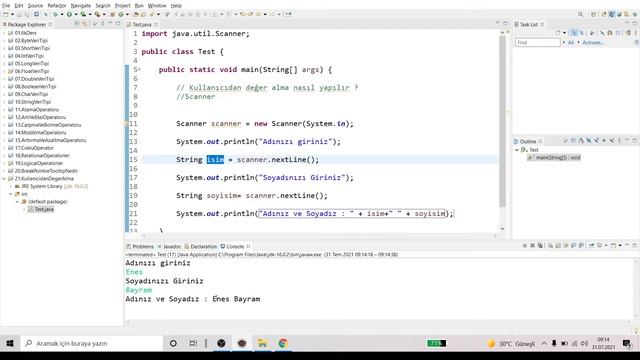Open the dropdown arrow next to Debug icon
Screen dimensions: 640x360
click(62, 14)
